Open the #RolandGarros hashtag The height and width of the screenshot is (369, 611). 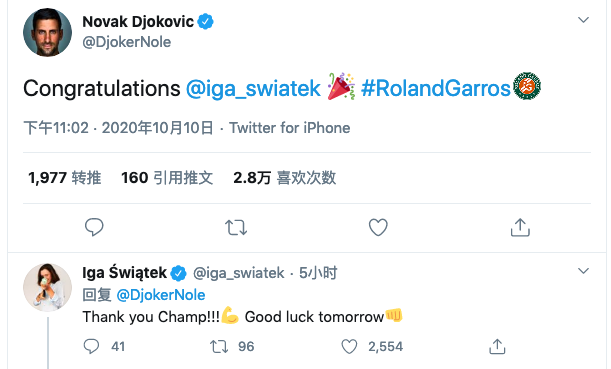tap(435, 88)
